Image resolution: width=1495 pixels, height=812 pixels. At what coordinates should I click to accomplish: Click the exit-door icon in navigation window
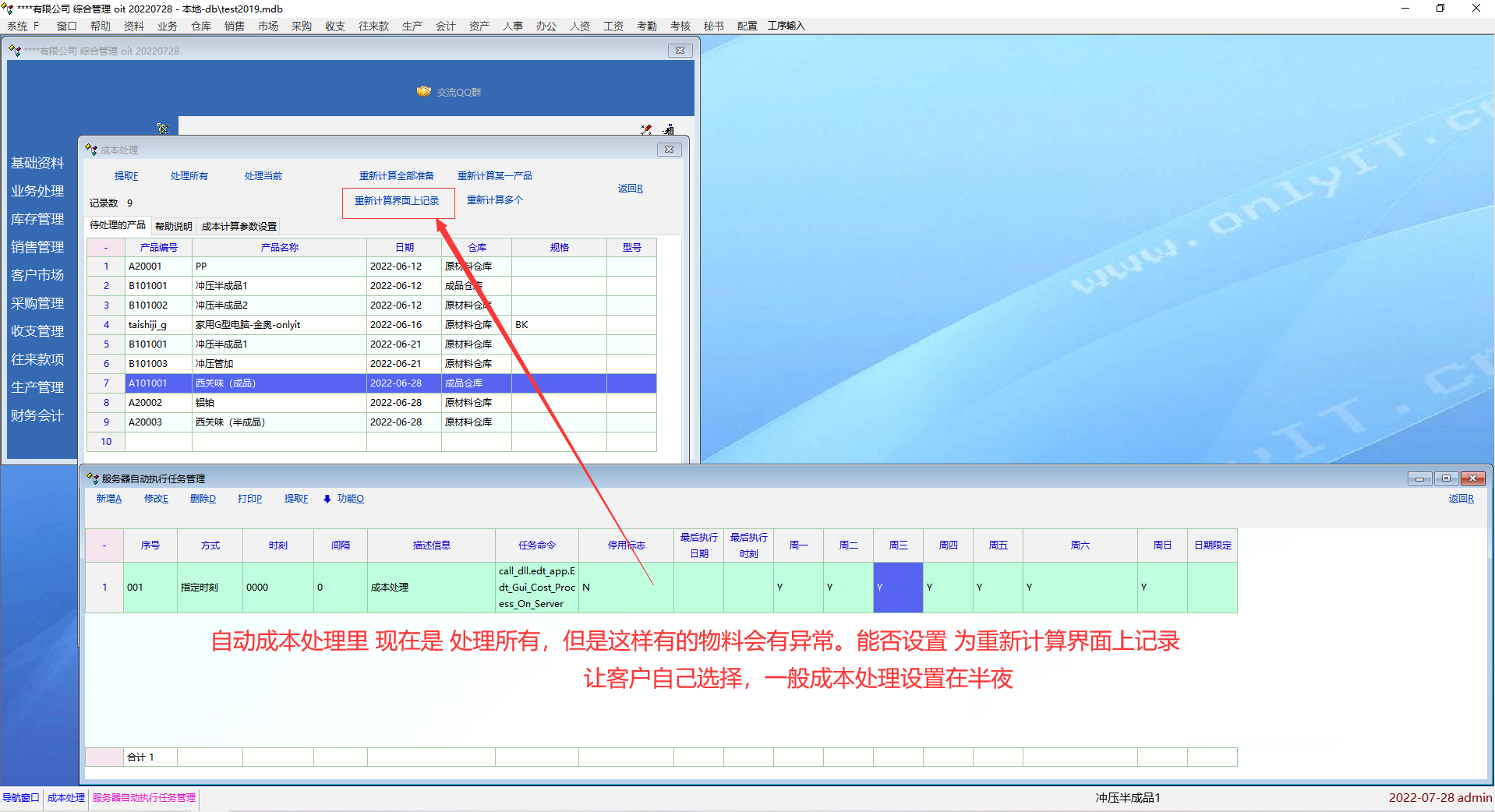click(x=669, y=129)
